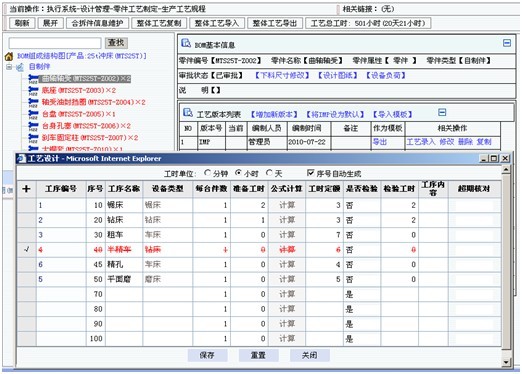
Task: Click the 工艺版本列表 panel header icon
Action: (x=188, y=113)
